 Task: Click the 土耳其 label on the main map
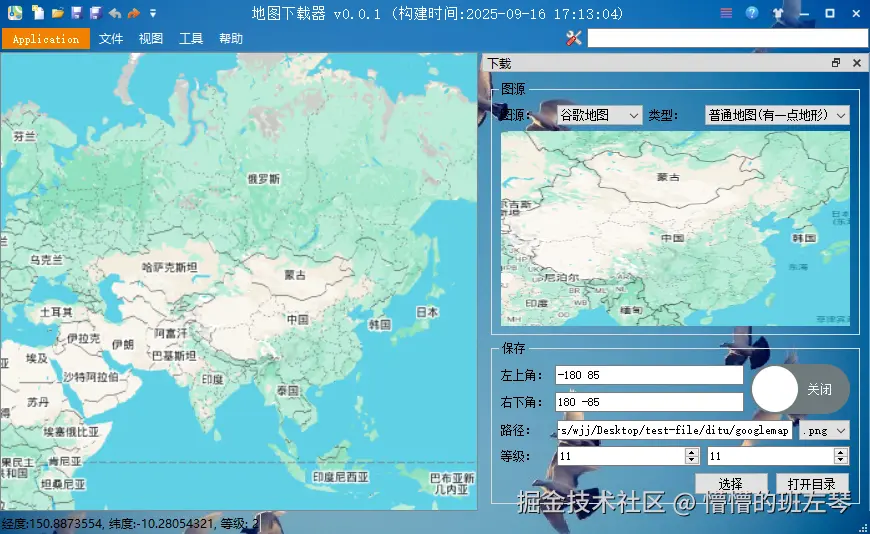point(56,312)
